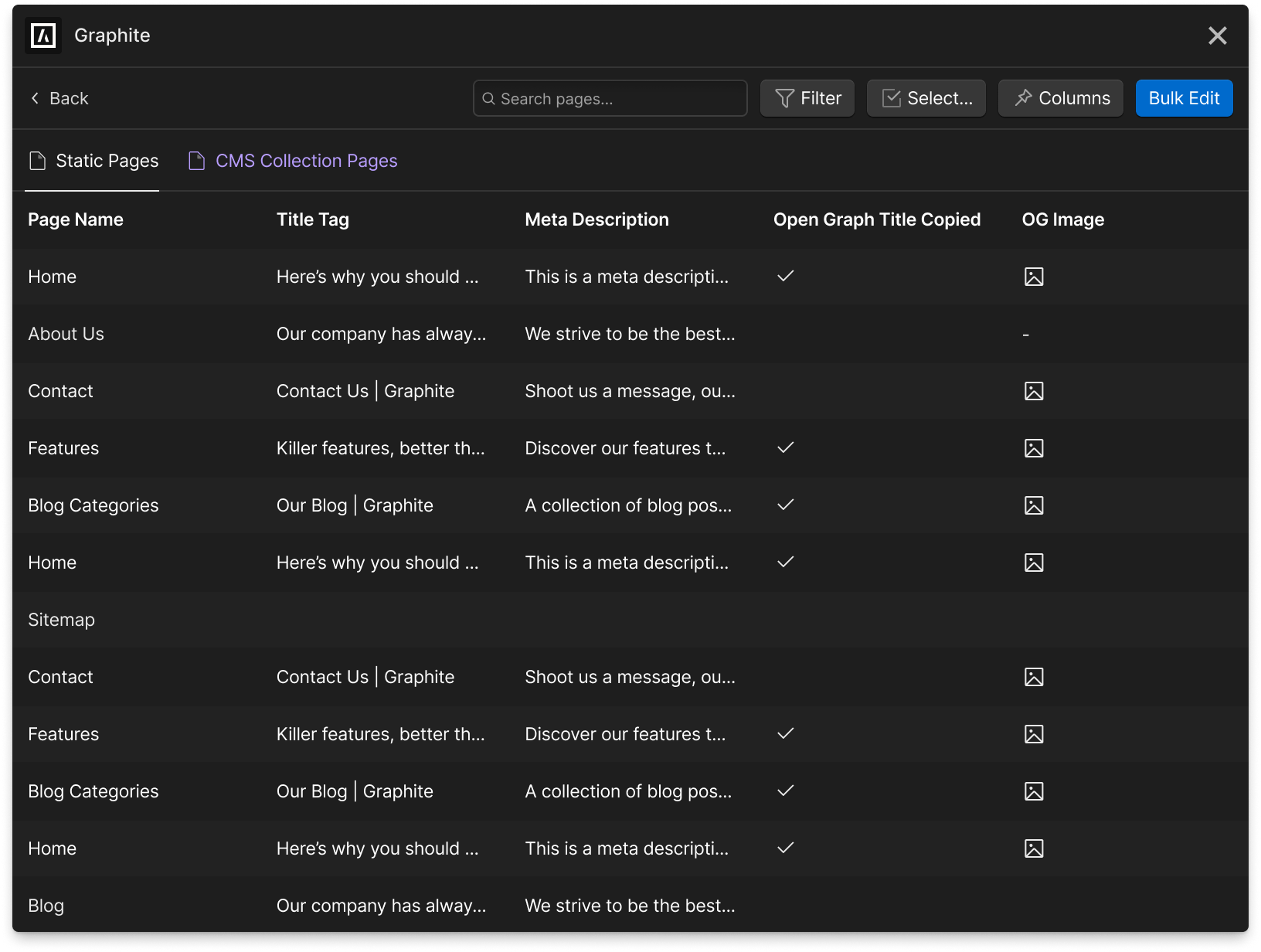Open OG image icon in first Features row
Screen dimensions: 1261x952
(1034, 448)
